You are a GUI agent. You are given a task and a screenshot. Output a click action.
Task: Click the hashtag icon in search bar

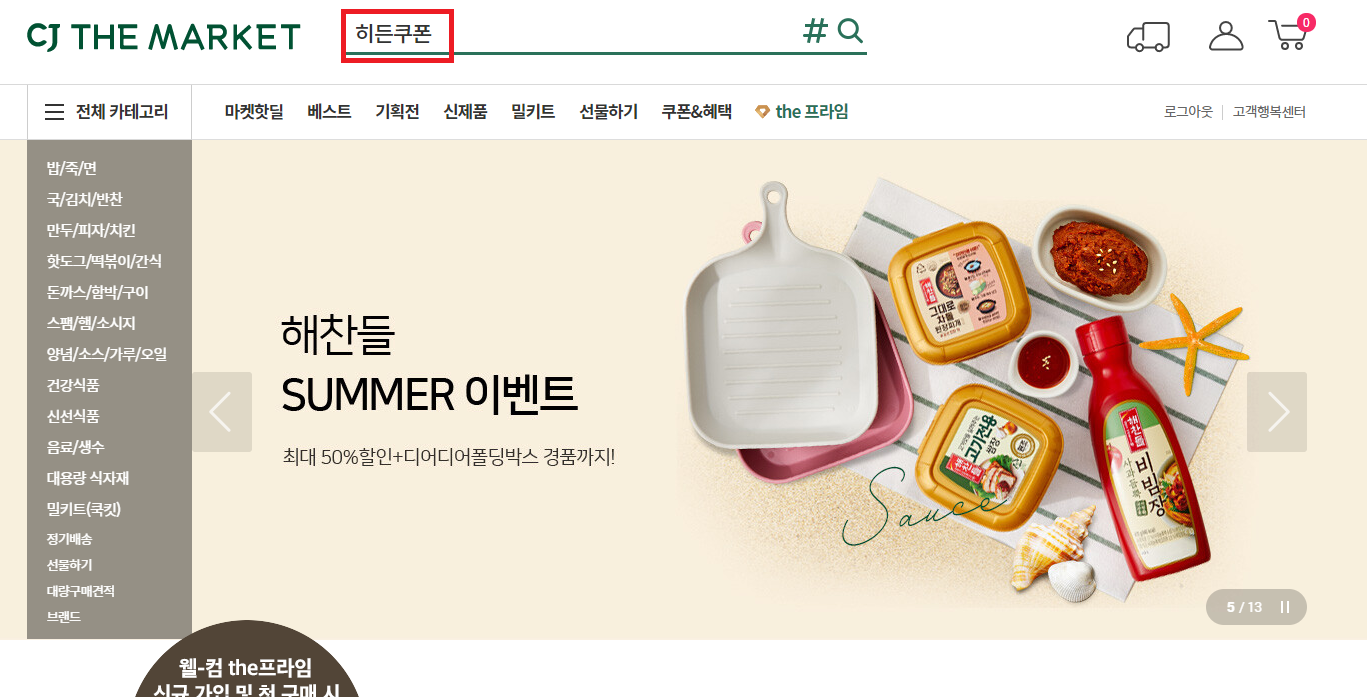point(816,31)
